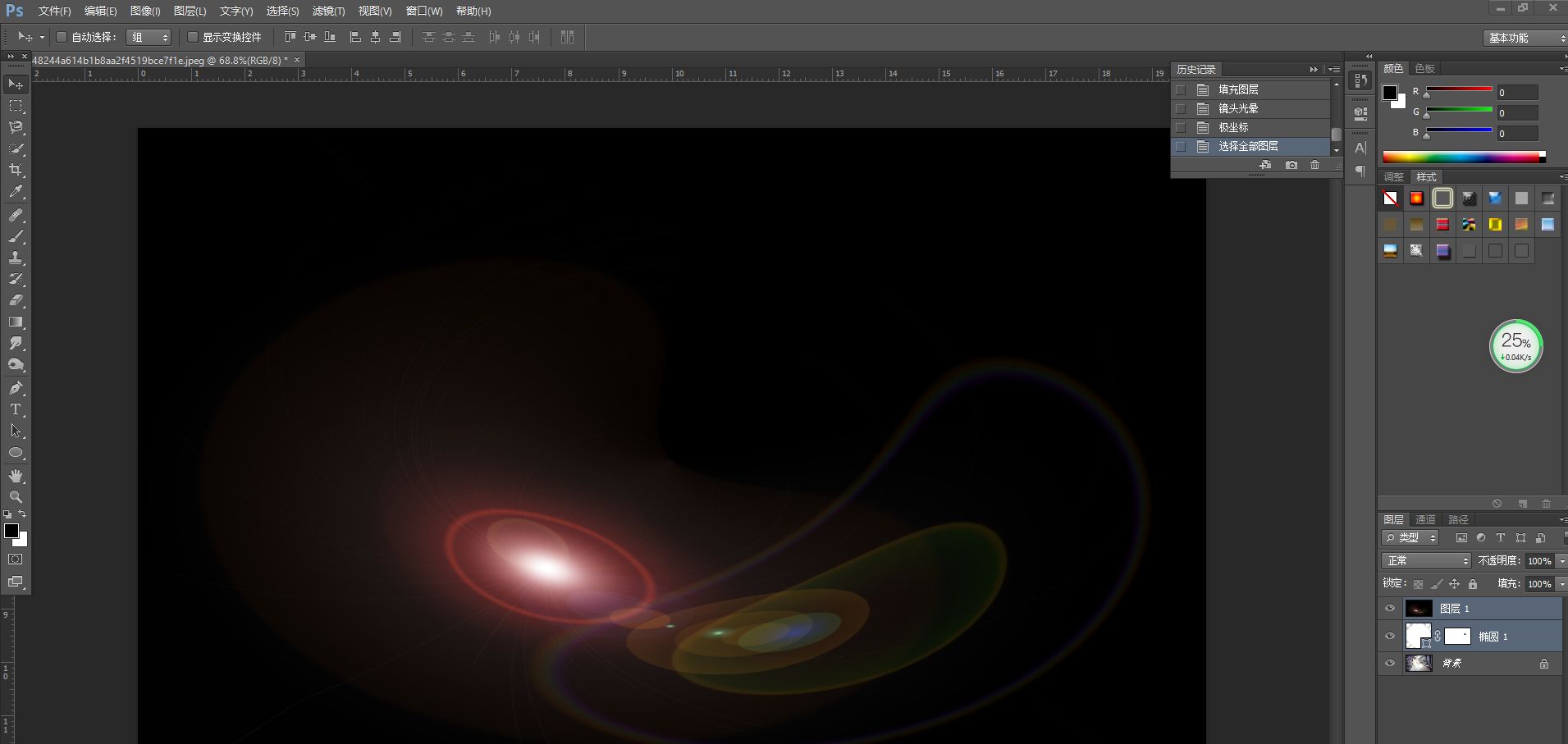Open layer filter 类型 dropdown
Screen dimensions: 1568x744
[x=1410, y=537]
